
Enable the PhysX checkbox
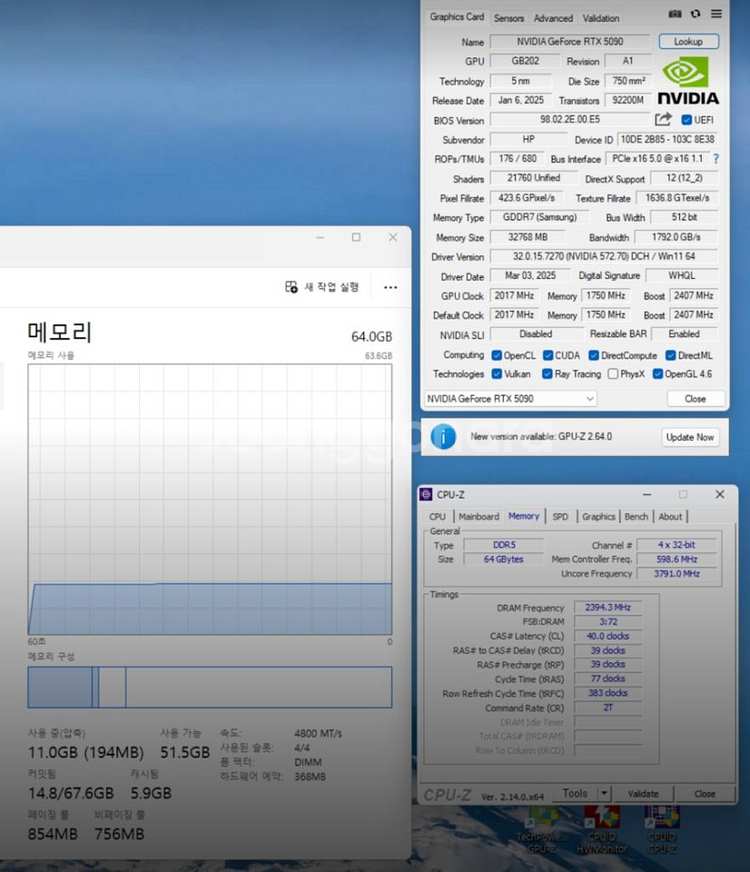pos(613,374)
